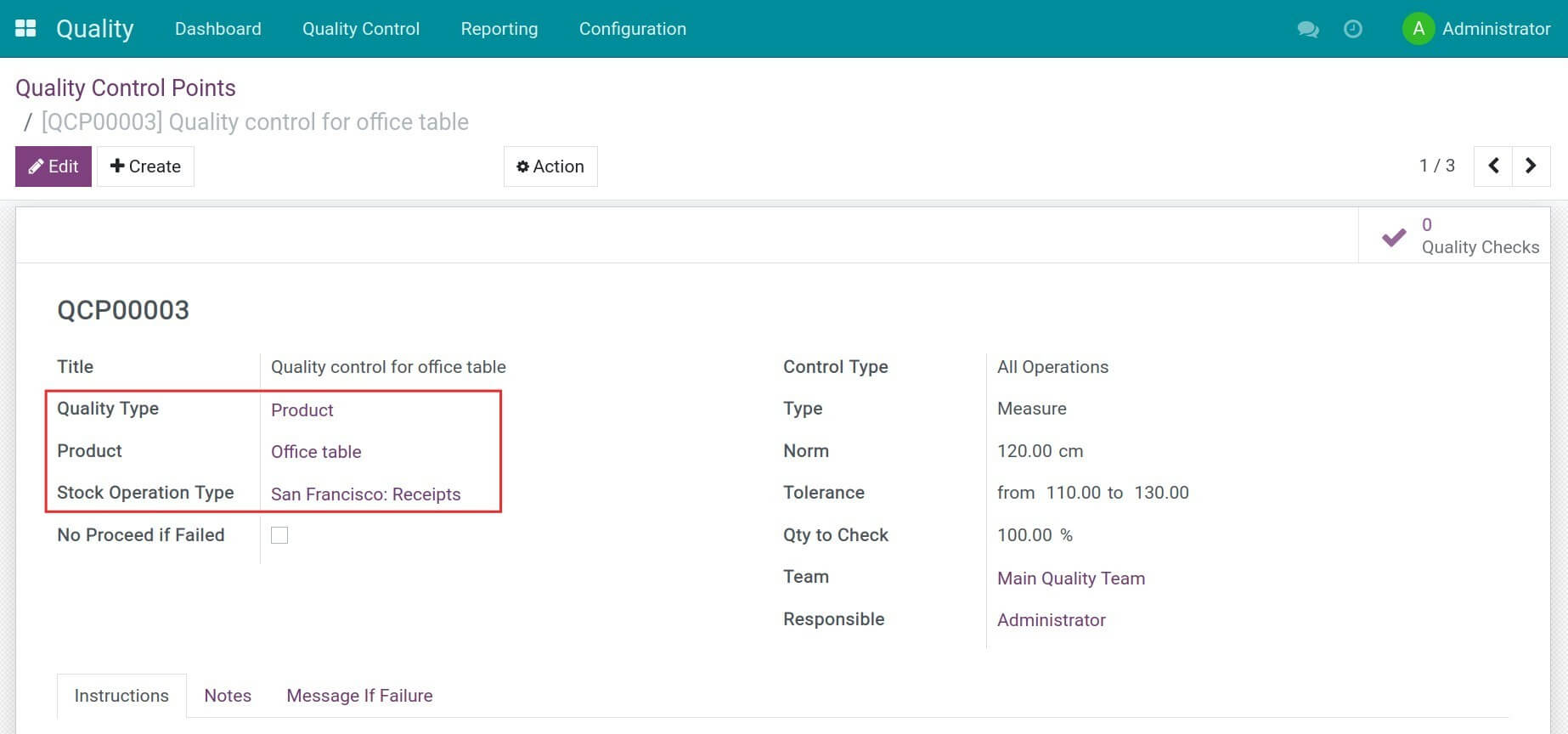The image size is (1568, 734).
Task: Click the Administrator avatar icon
Action: pyautogui.click(x=1418, y=29)
